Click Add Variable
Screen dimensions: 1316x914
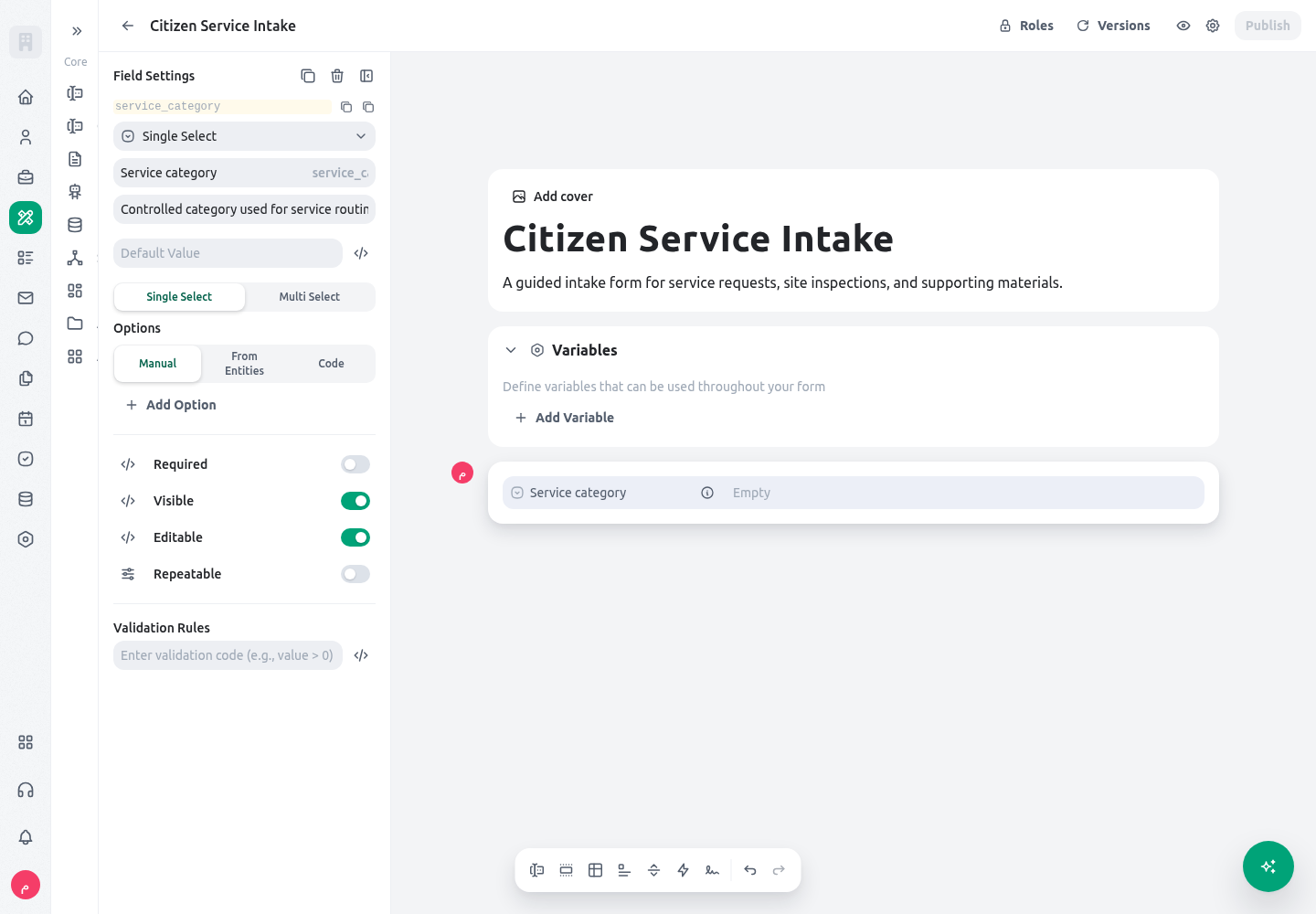coord(565,418)
